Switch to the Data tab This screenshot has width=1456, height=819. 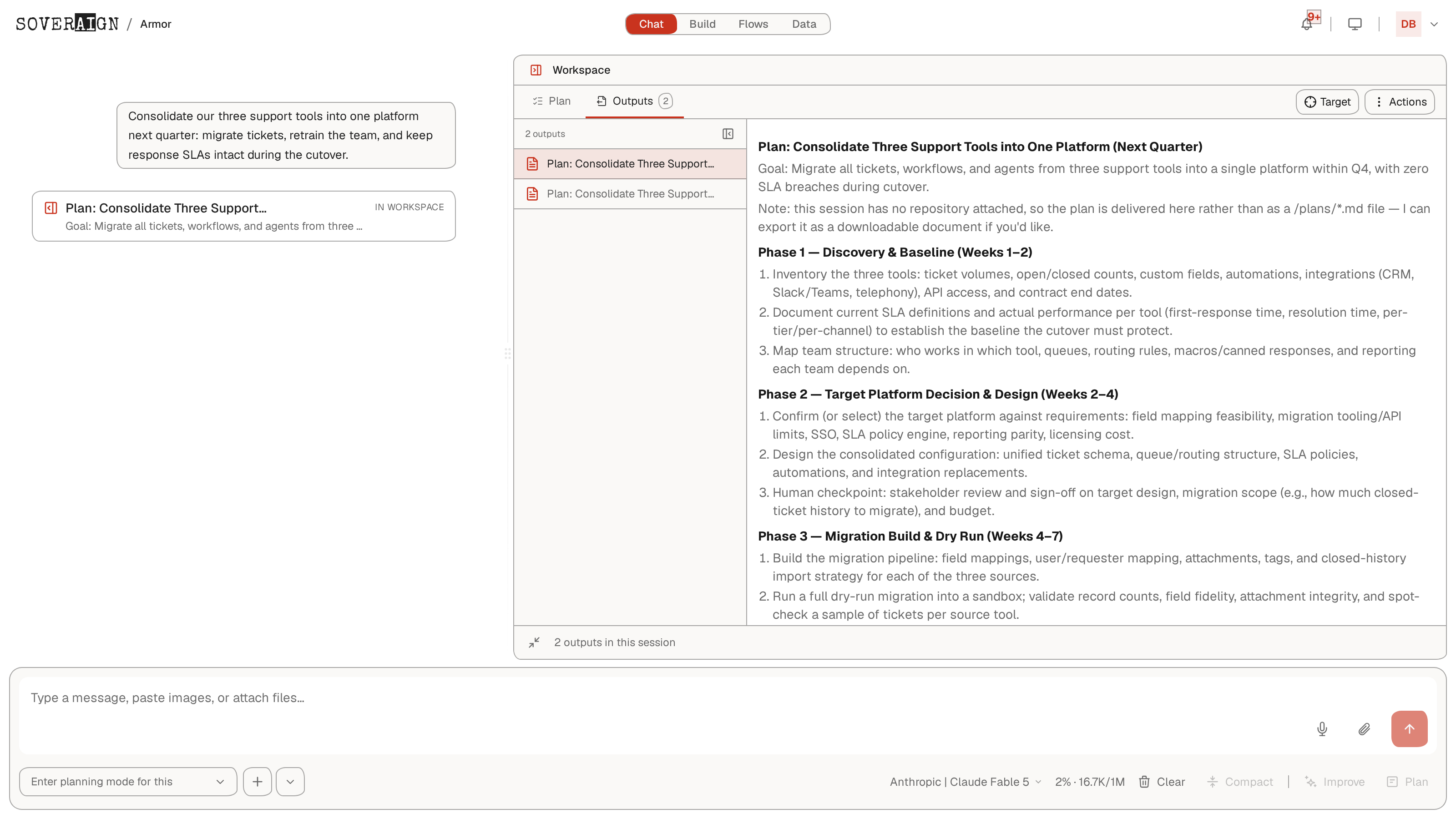[804, 24]
